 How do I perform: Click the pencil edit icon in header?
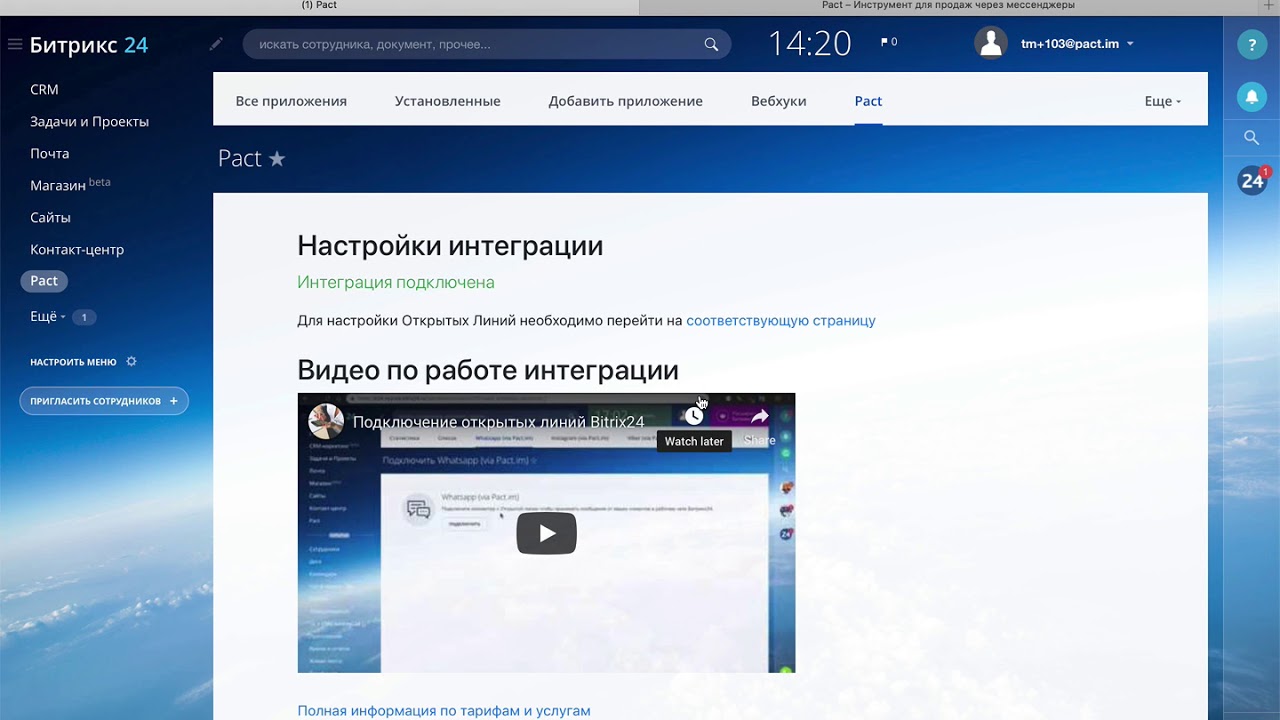[216, 44]
